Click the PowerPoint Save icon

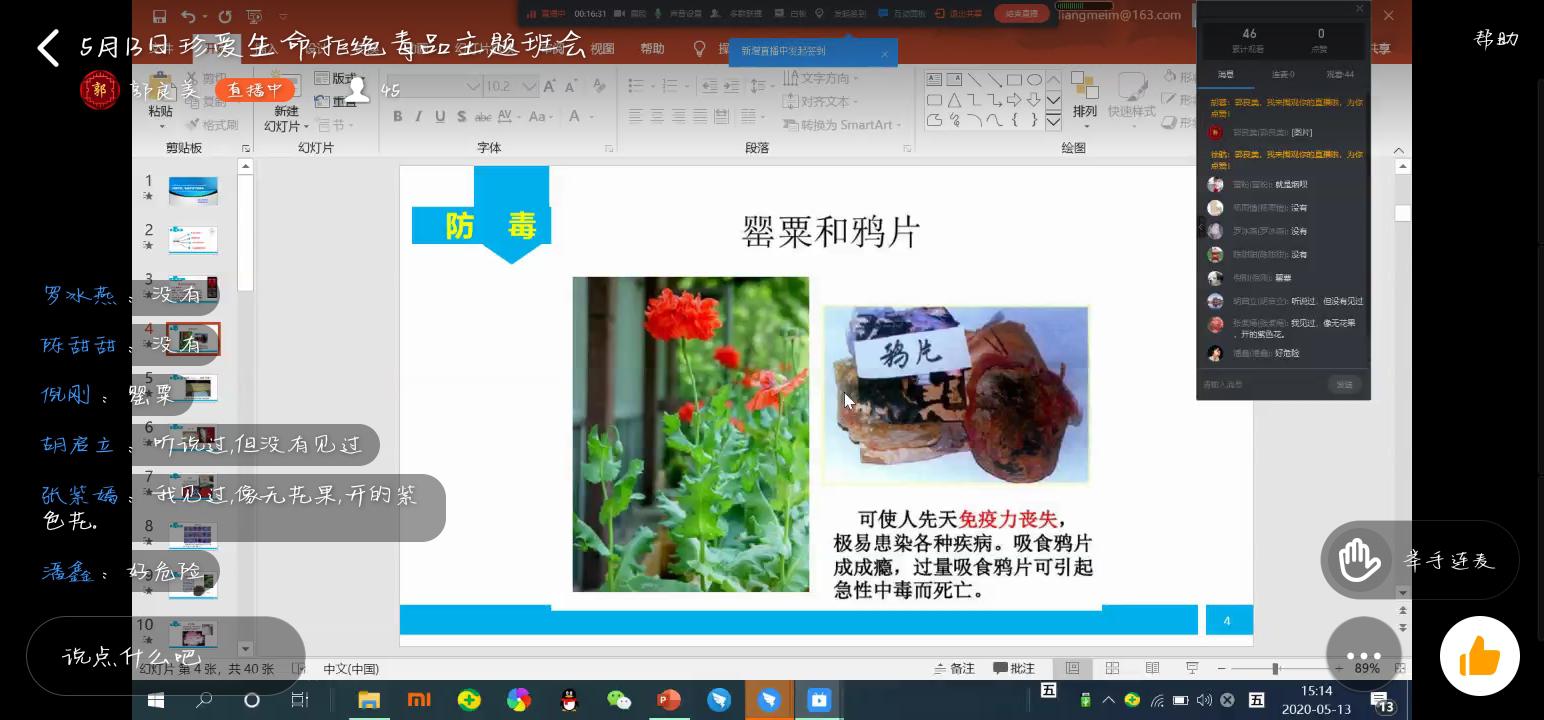click(x=159, y=16)
